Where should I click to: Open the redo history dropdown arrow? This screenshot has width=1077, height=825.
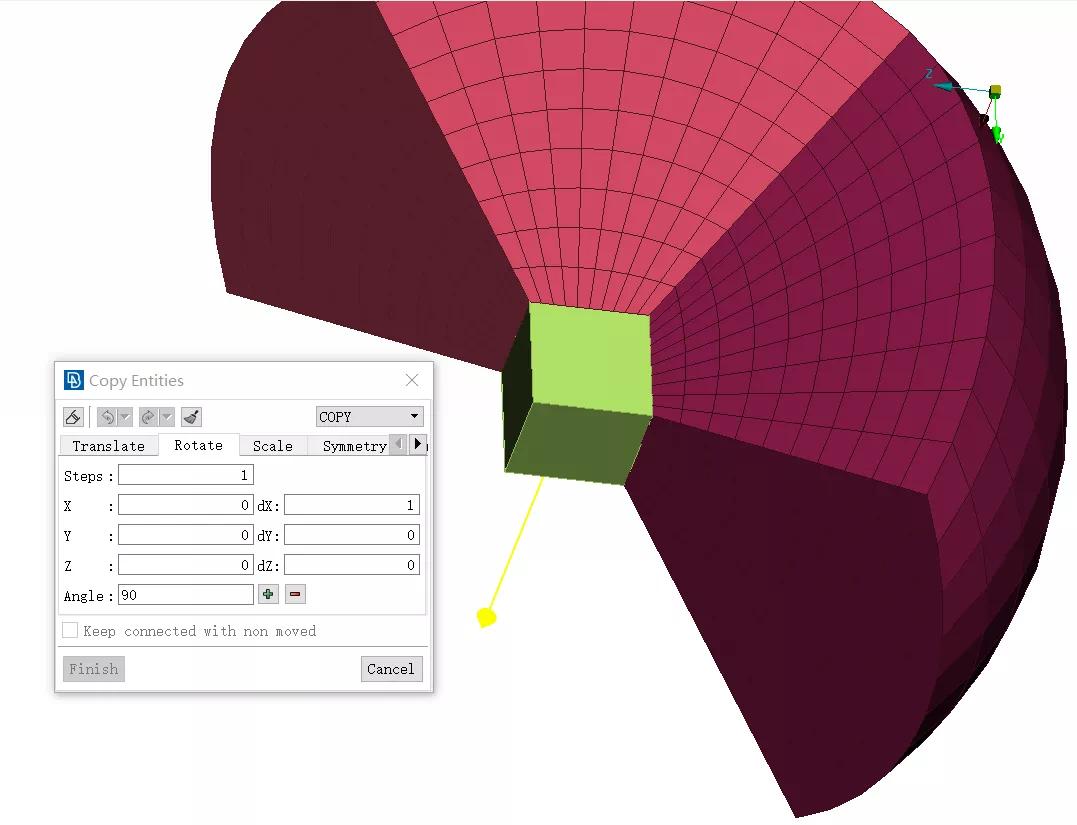(167, 417)
